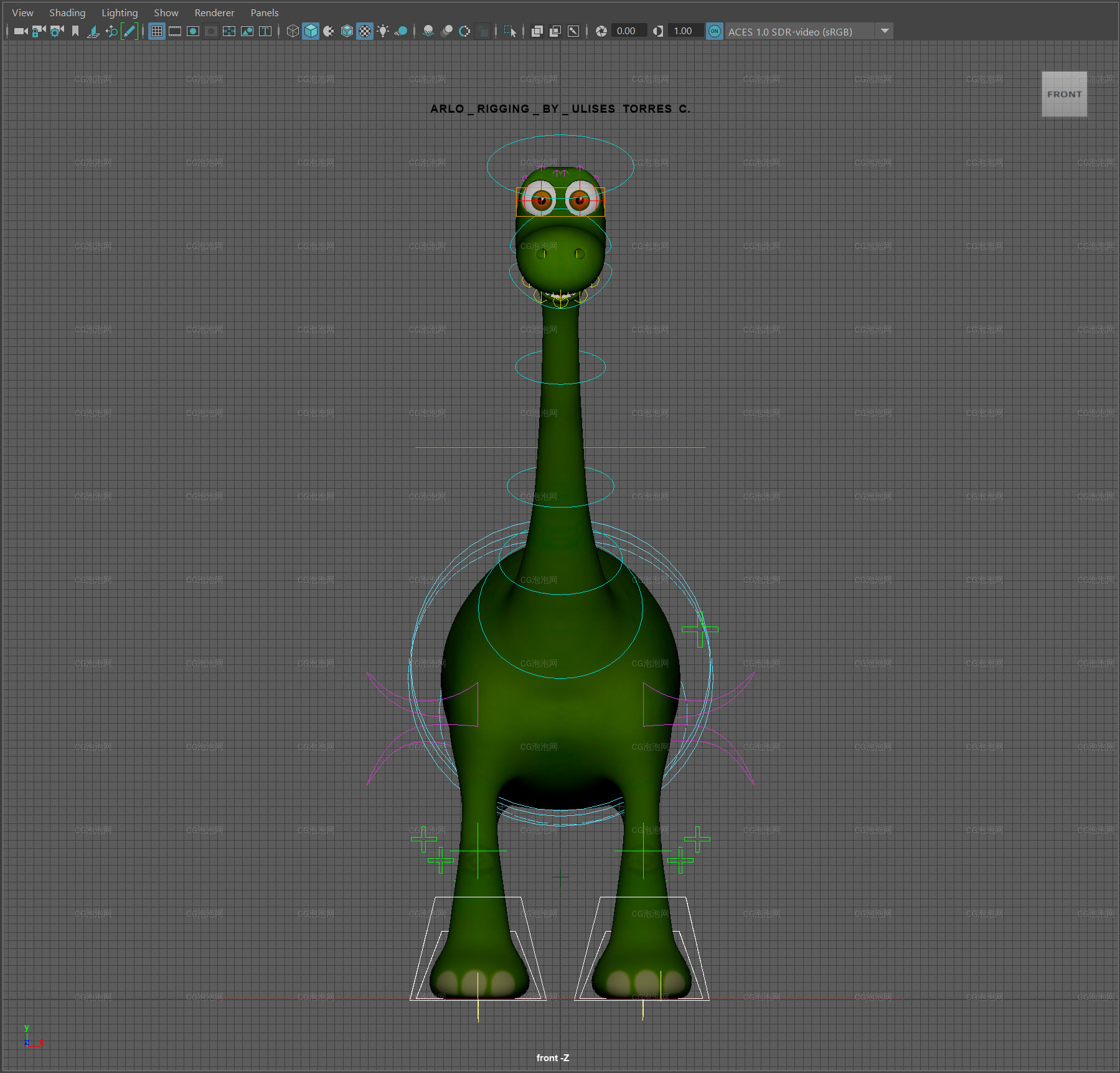Click the Use Default Material icon
The width and height of the screenshot is (1120, 1073).
329,31
